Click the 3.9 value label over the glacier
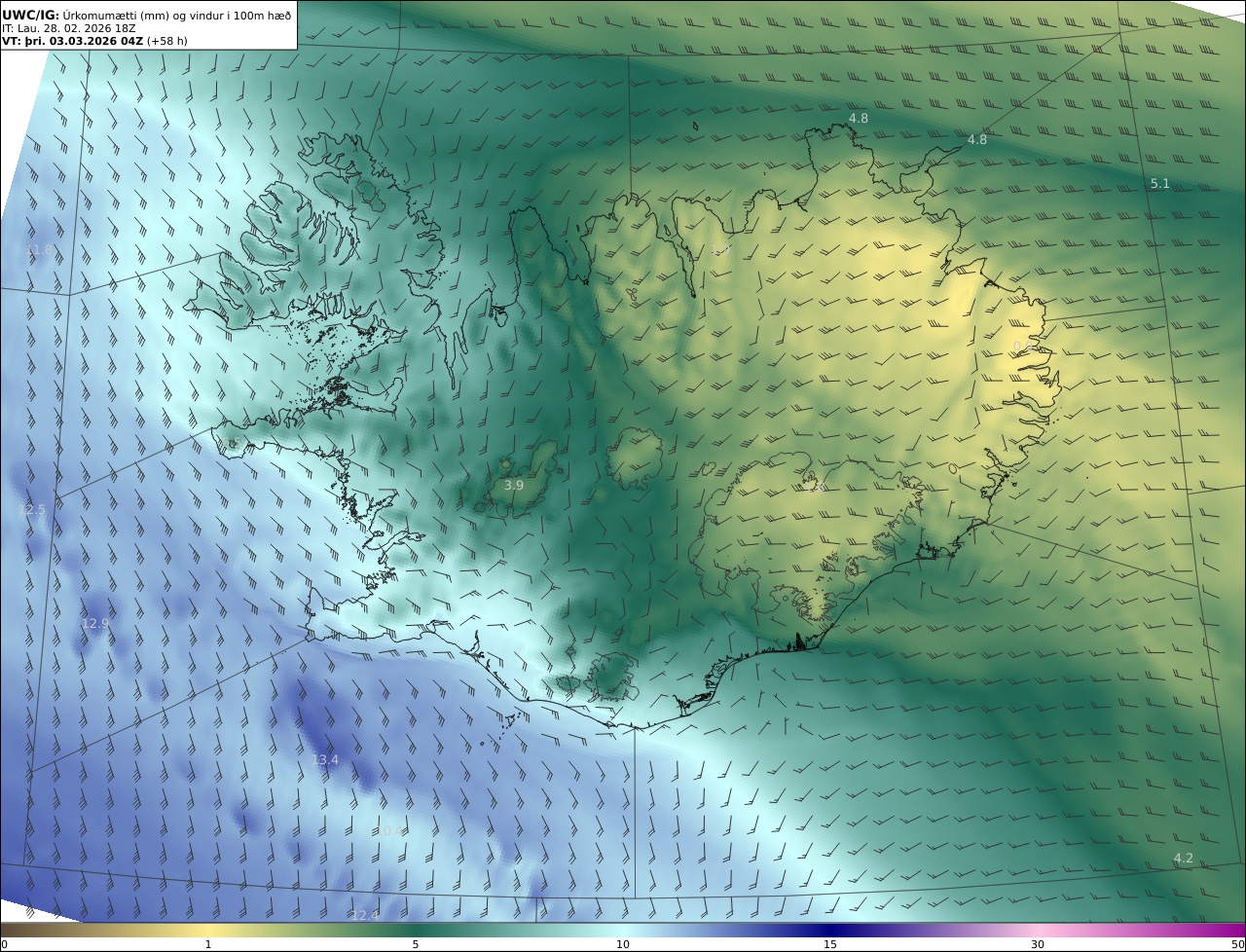The image size is (1246, 952). 514,485
